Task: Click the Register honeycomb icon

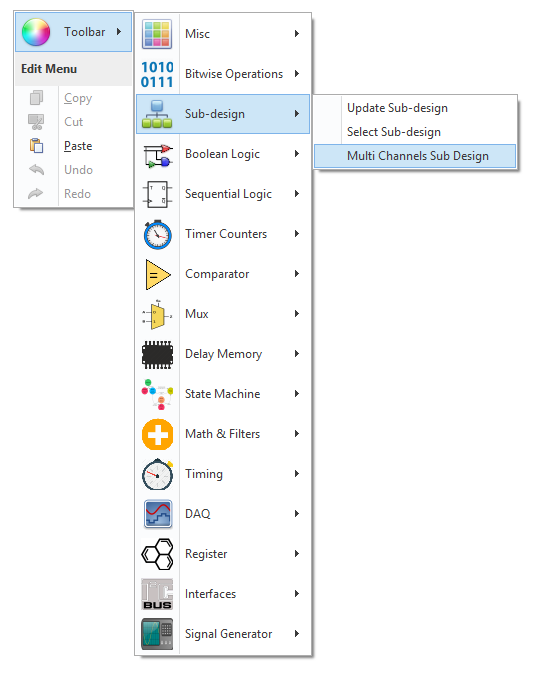Action: coord(158,554)
